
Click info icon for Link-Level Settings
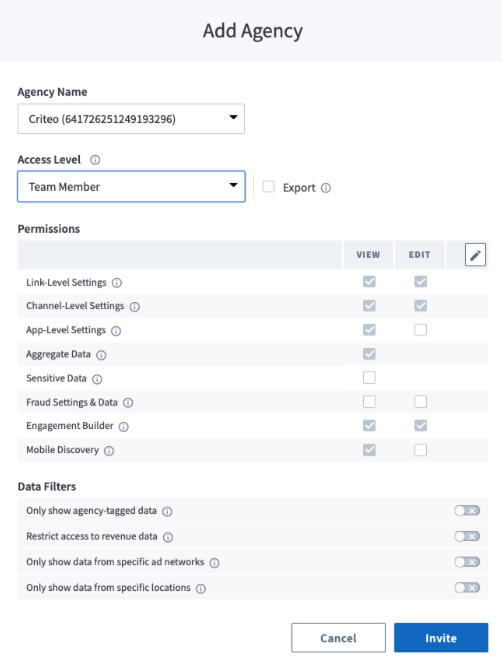point(117,283)
